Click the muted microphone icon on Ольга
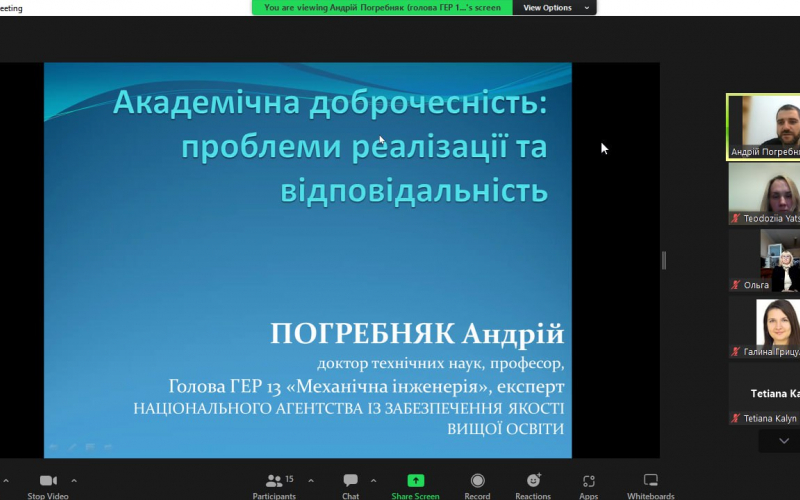This screenshot has height=500, width=800. (x=735, y=285)
